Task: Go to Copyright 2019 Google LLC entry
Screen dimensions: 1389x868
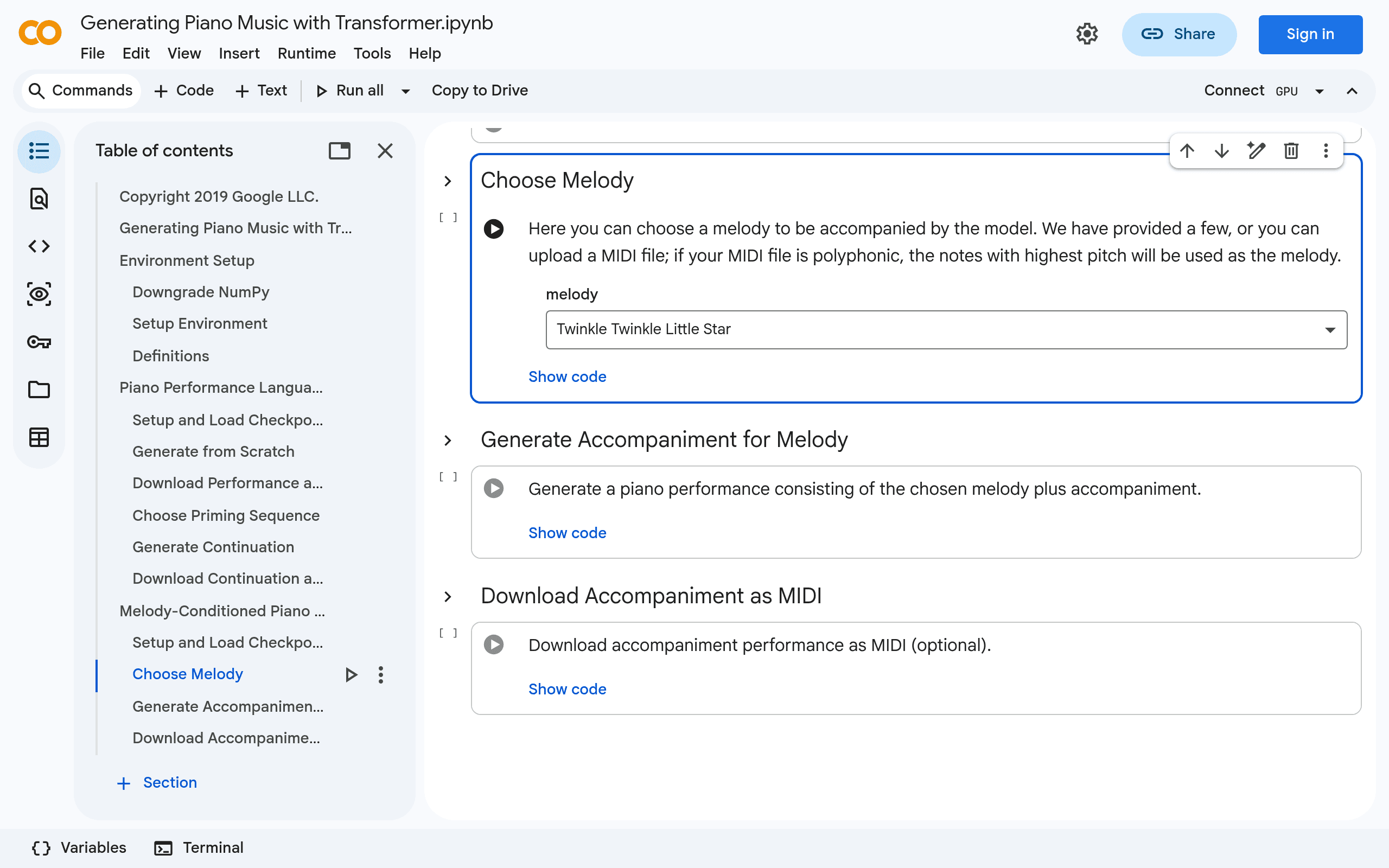Action: [x=219, y=197]
